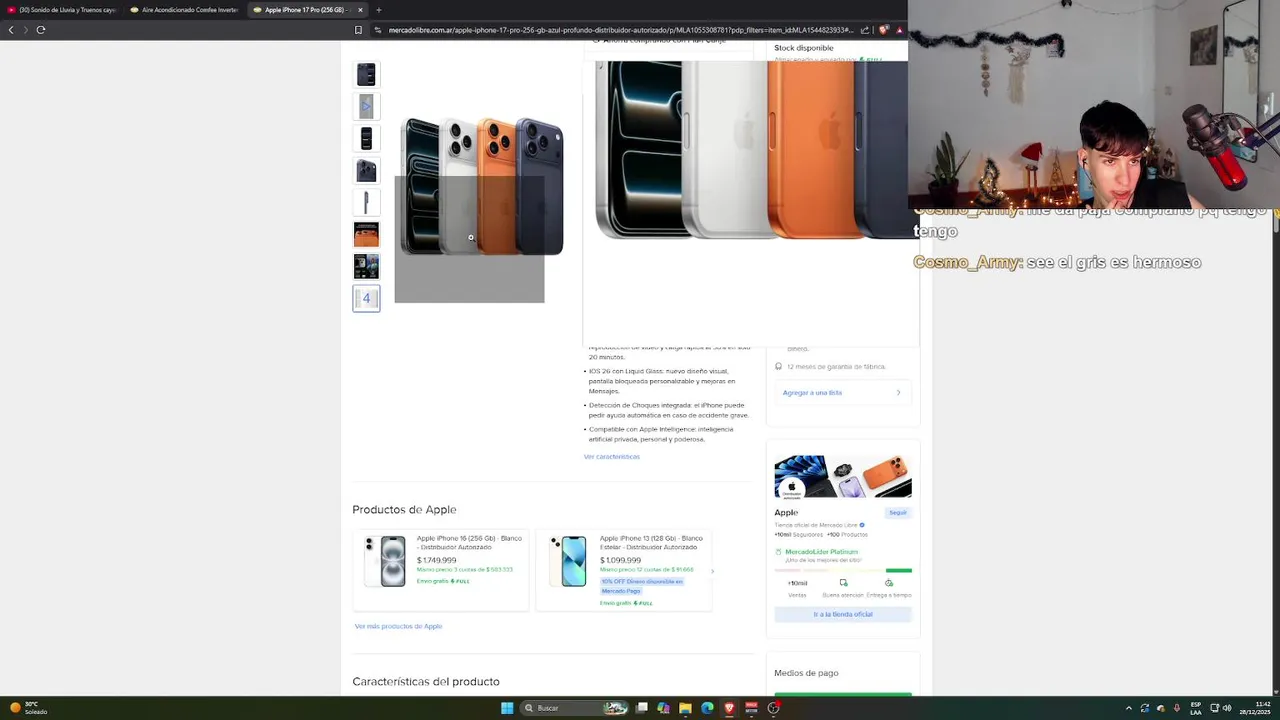Open the volume control in system tray
The image size is (1280, 720).
coord(1227,708)
